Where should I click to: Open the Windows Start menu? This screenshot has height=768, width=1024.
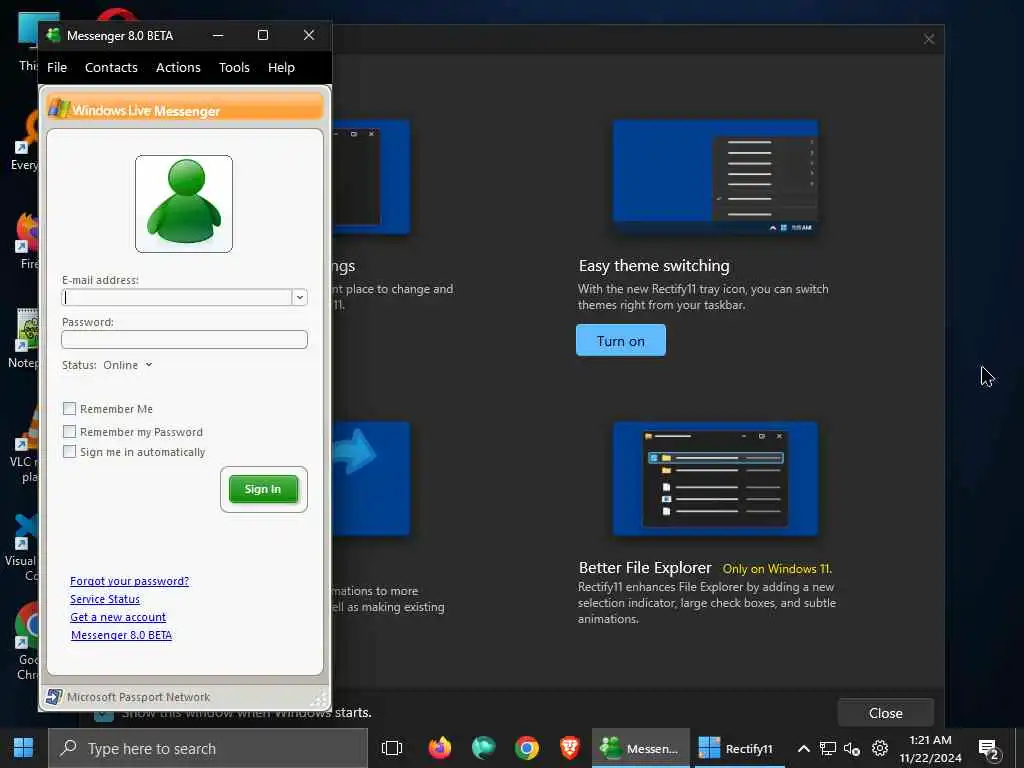(24, 748)
